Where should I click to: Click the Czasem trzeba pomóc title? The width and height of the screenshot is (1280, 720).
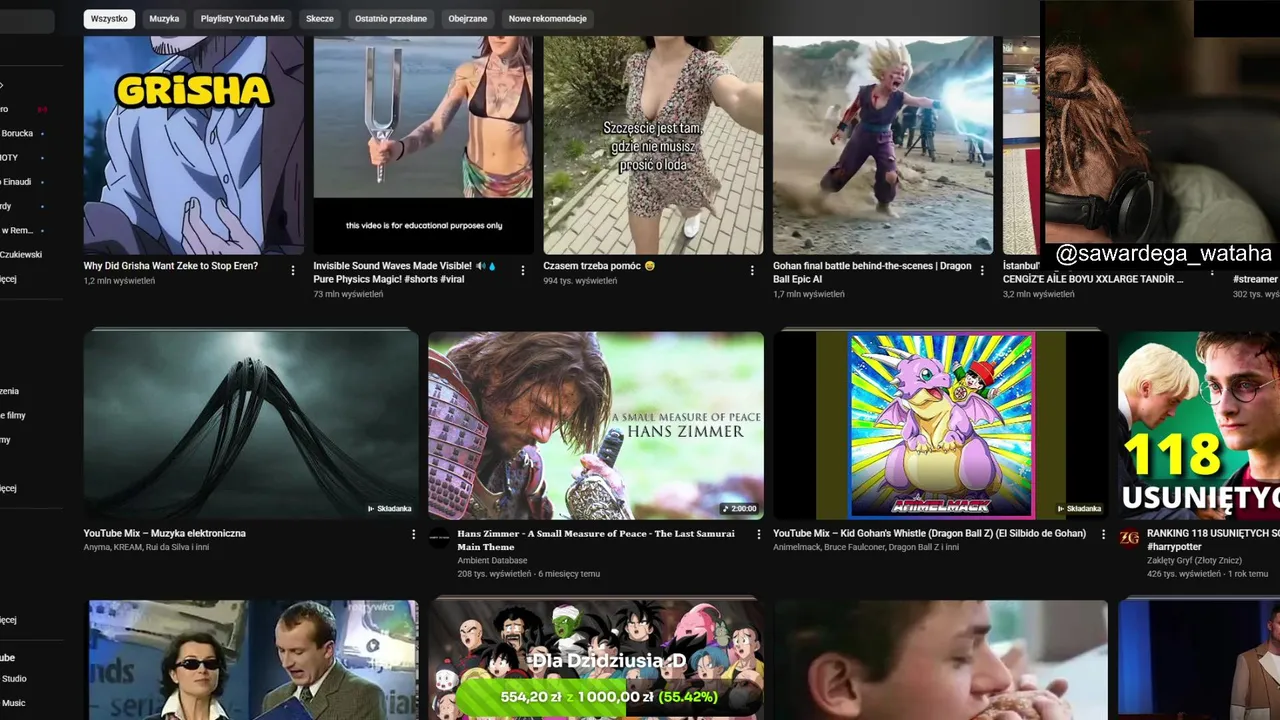(599, 266)
